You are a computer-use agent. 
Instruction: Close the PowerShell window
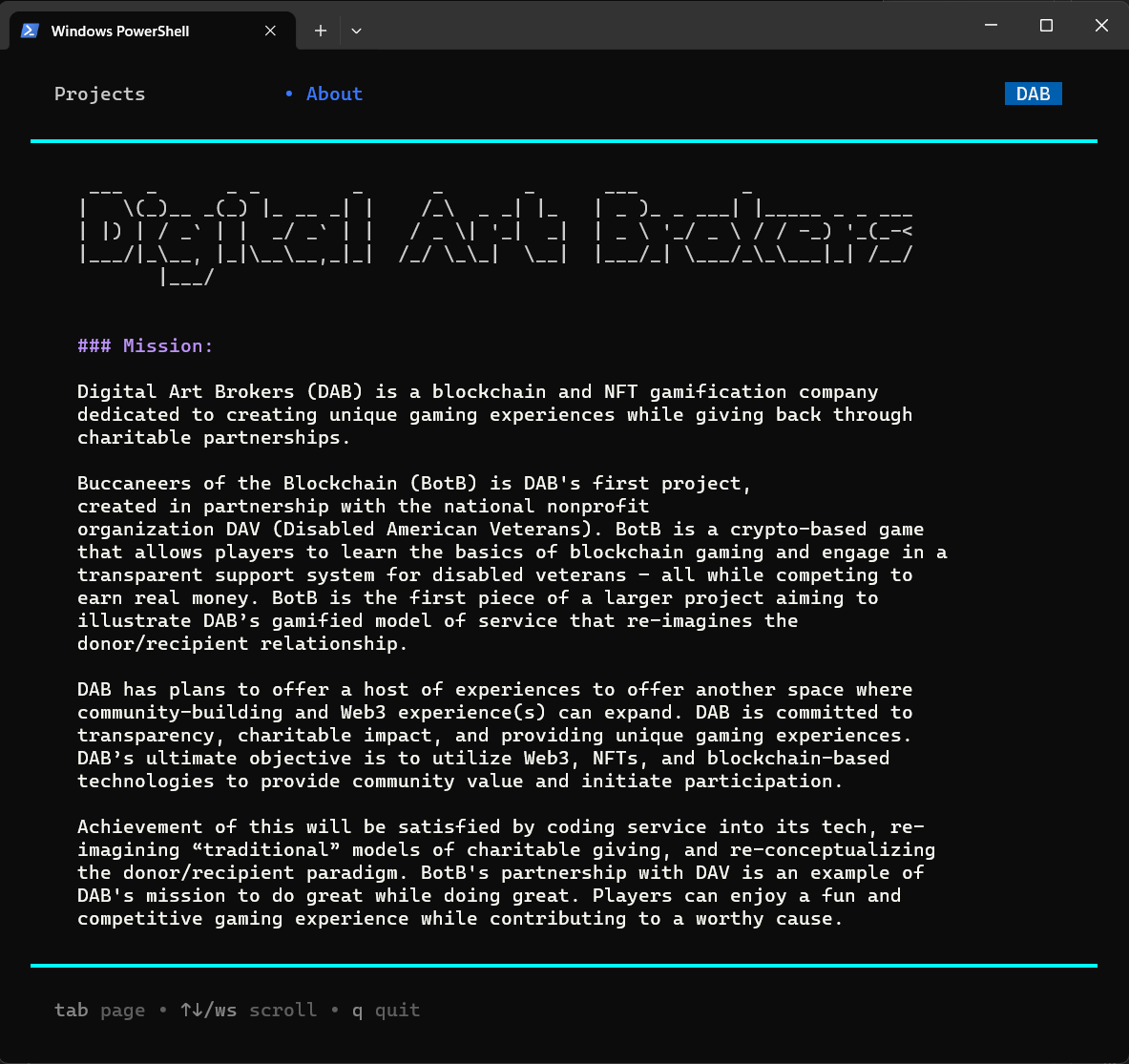tap(1101, 25)
